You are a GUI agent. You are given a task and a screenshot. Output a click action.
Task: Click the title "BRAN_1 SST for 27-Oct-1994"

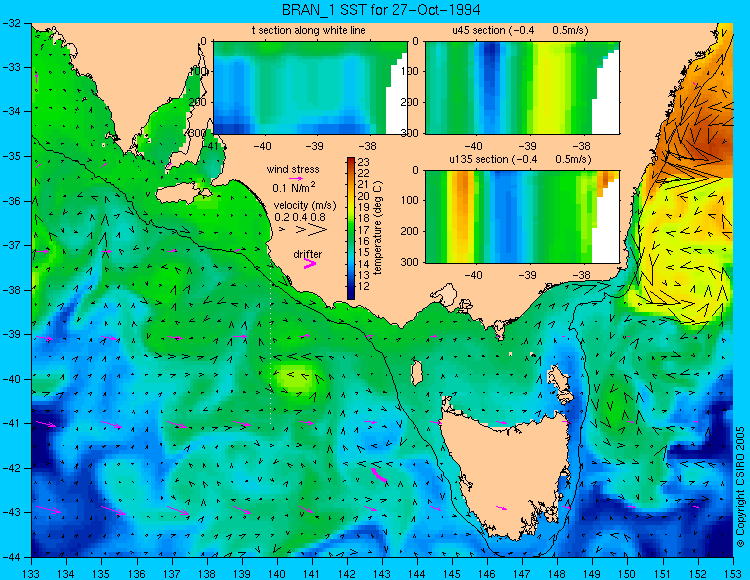pos(381,10)
